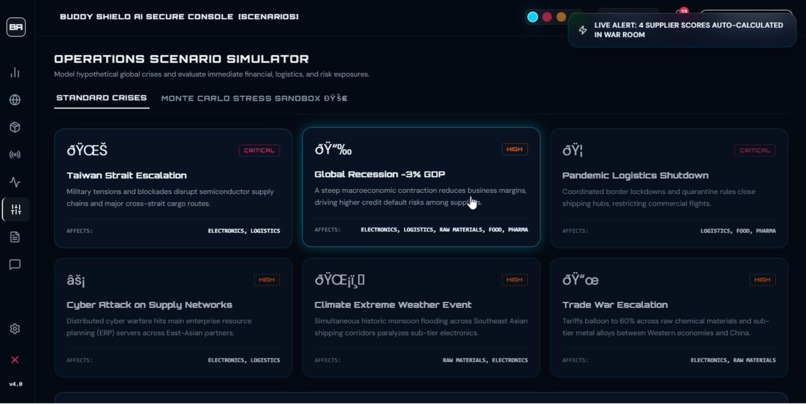Click the Global Recession card emoji icon

pyautogui.click(x=333, y=149)
